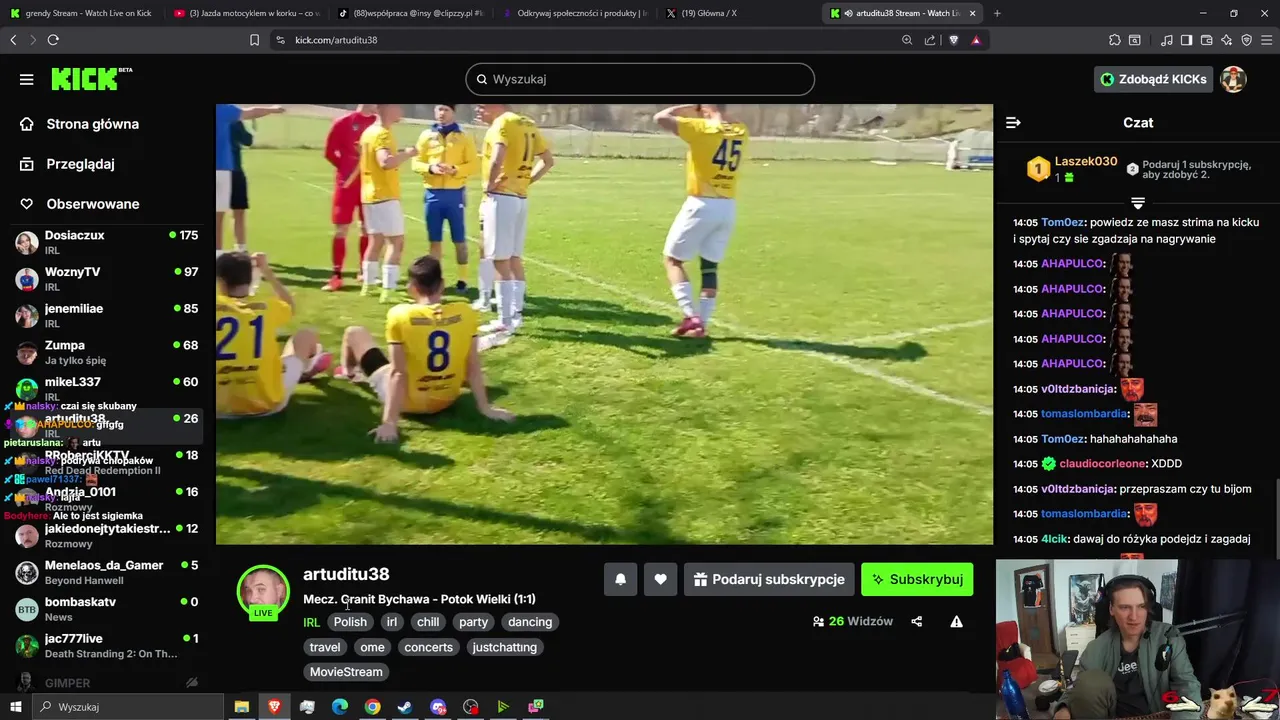1280x720 pixels.
Task: Click Zdobądź KICKs button
Action: point(1153,79)
